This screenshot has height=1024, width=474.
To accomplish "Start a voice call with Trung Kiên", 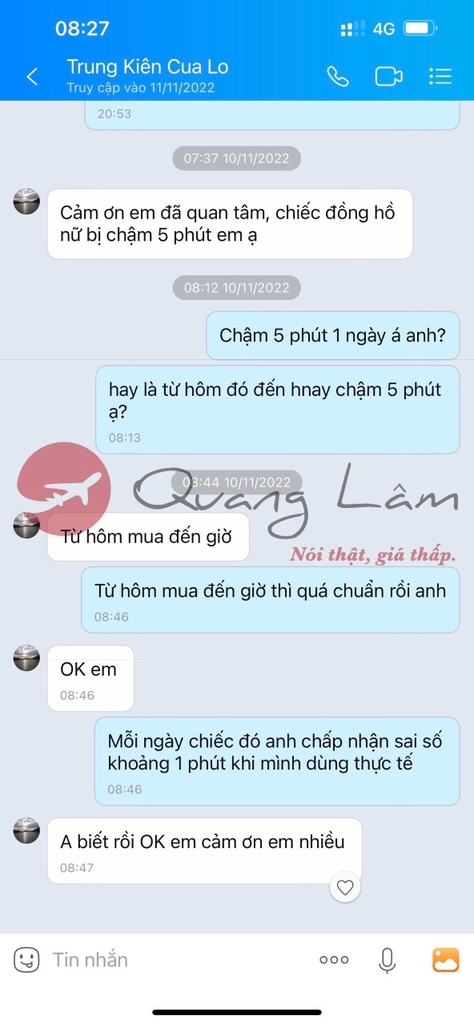I will [x=338, y=76].
